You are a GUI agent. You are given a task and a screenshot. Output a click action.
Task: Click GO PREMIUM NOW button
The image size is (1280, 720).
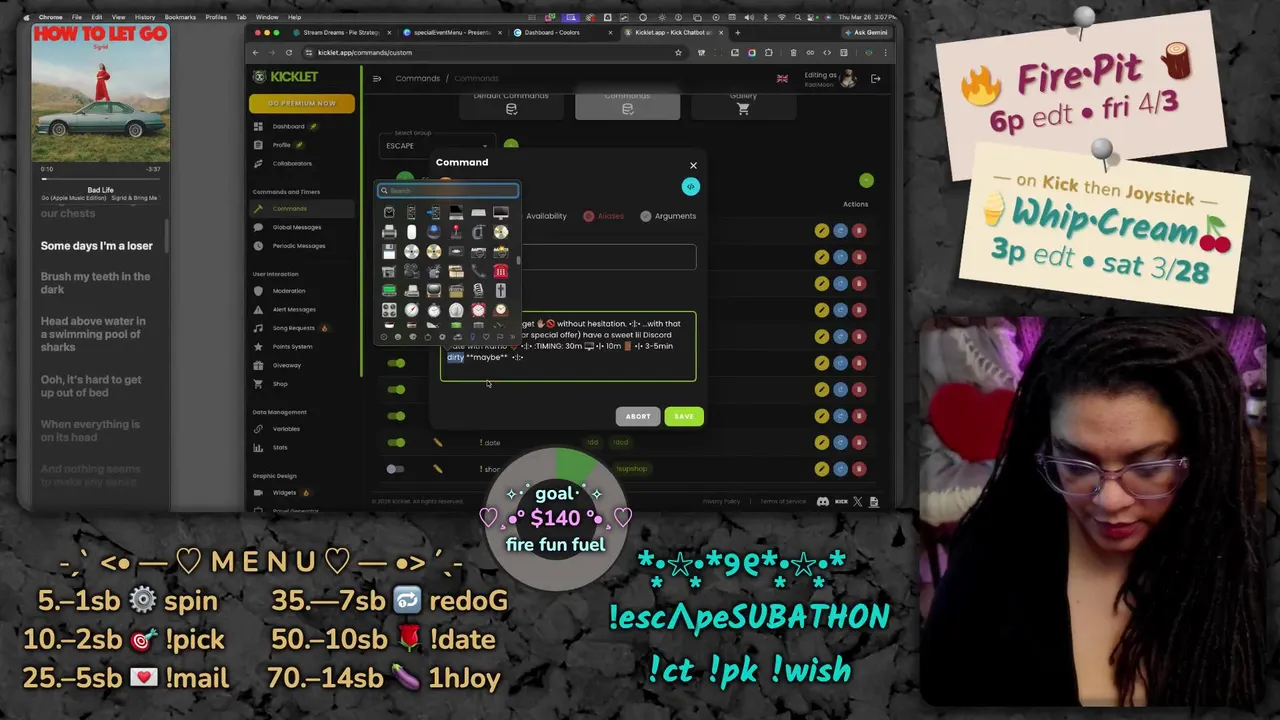(x=301, y=103)
